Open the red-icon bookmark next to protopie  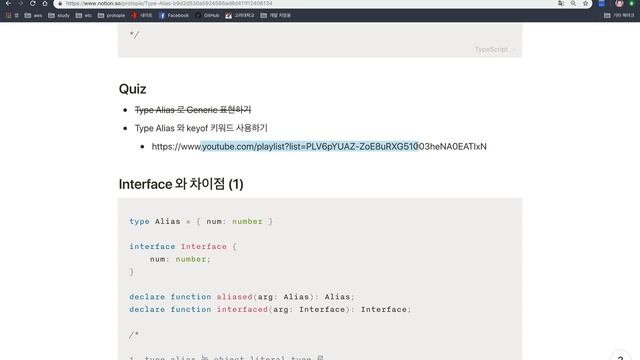[142, 16]
